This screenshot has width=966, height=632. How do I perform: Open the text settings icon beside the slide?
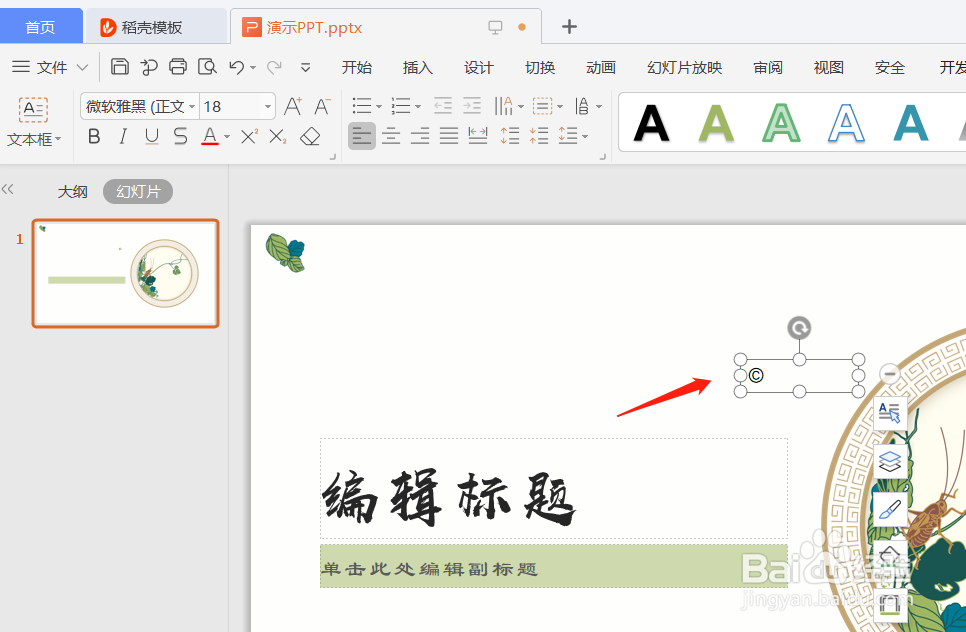(889, 412)
